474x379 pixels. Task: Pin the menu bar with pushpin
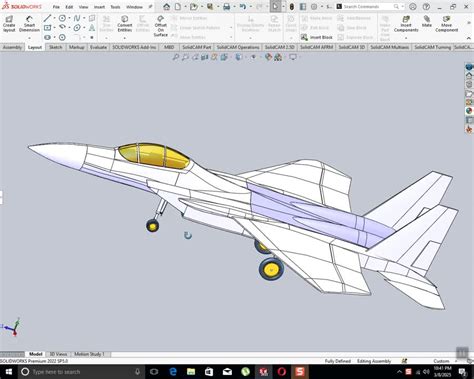click(150, 6)
